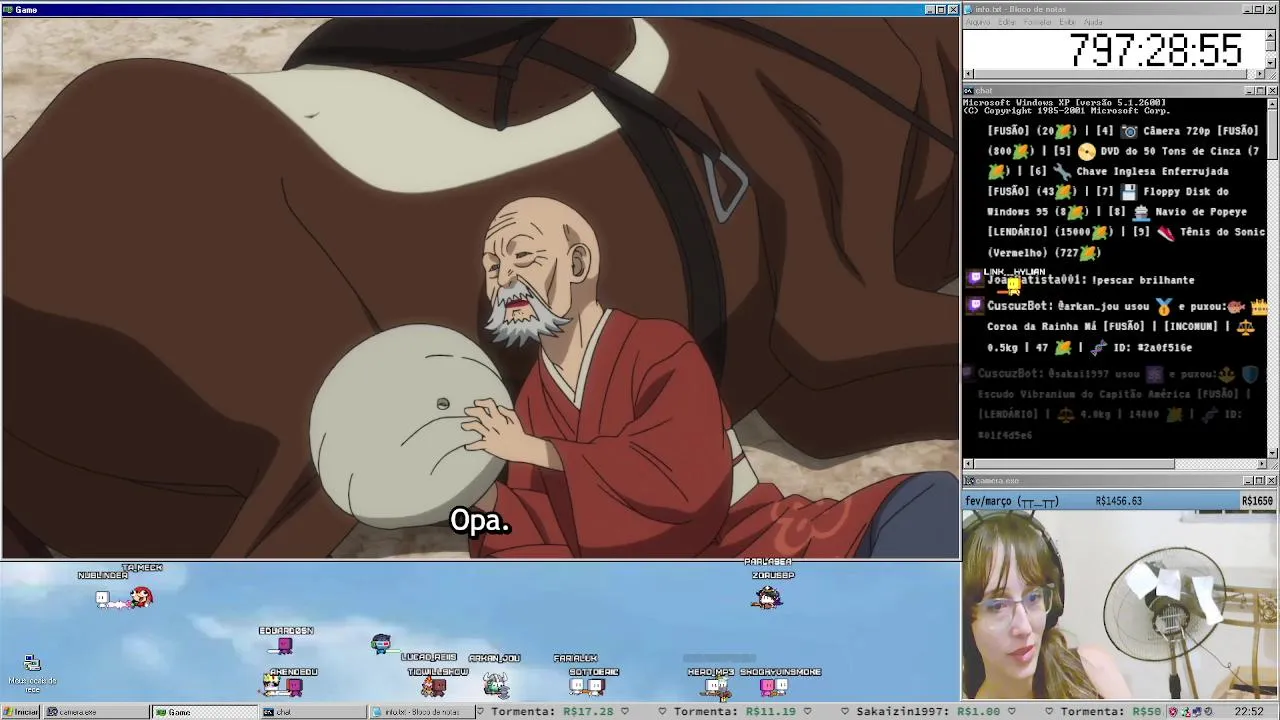Viewport: 1280px width, 720px height.
Task: Select the Game taskbar button
Action: [204, 712]
